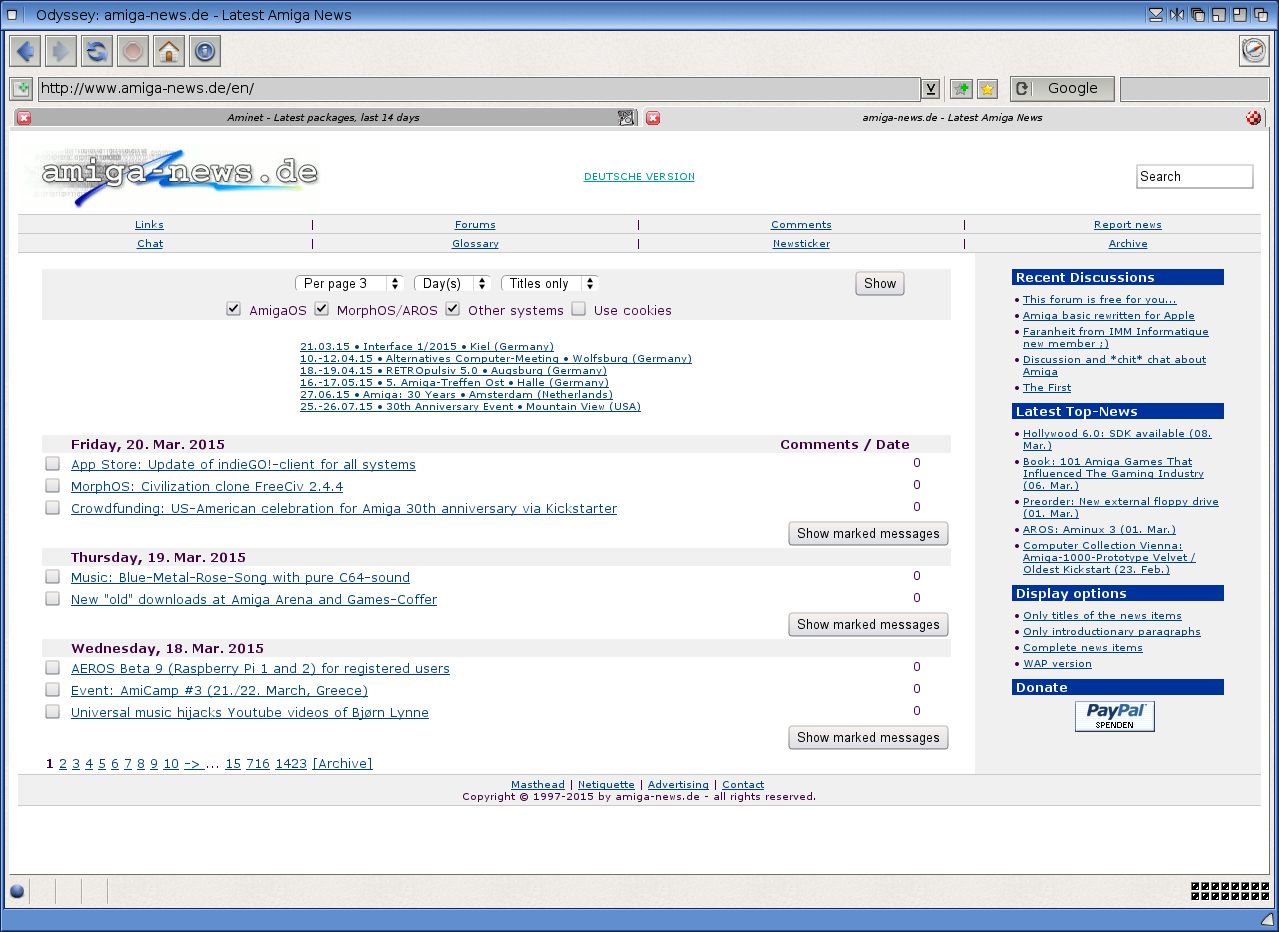This screenshot has width=1279, height=932.
Task: Open Amiga: 30 Years Amsterdam event link
Action: 457,395
